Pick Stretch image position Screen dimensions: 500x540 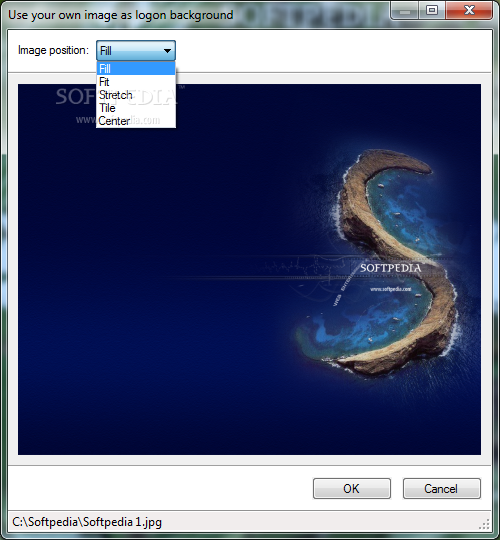point(136,95)
